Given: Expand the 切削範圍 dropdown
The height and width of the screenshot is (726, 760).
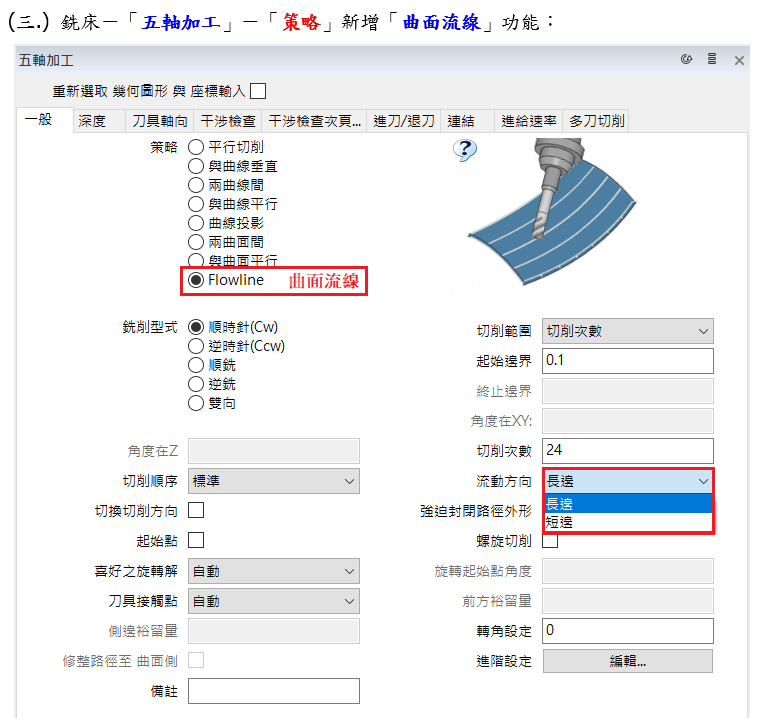Looking at the screenshot, I should [x=627, y=331].
